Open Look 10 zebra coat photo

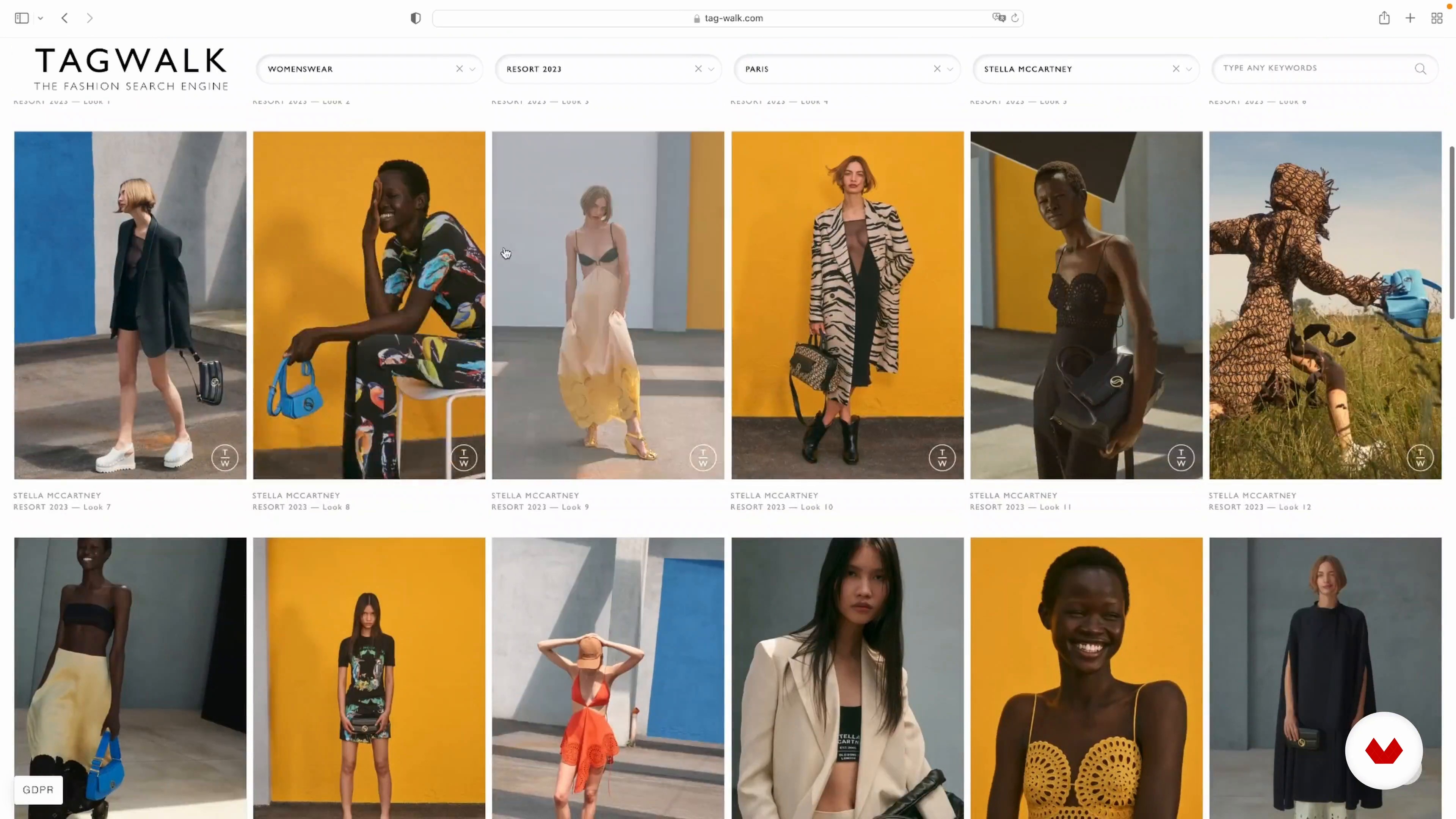[847, 305]
